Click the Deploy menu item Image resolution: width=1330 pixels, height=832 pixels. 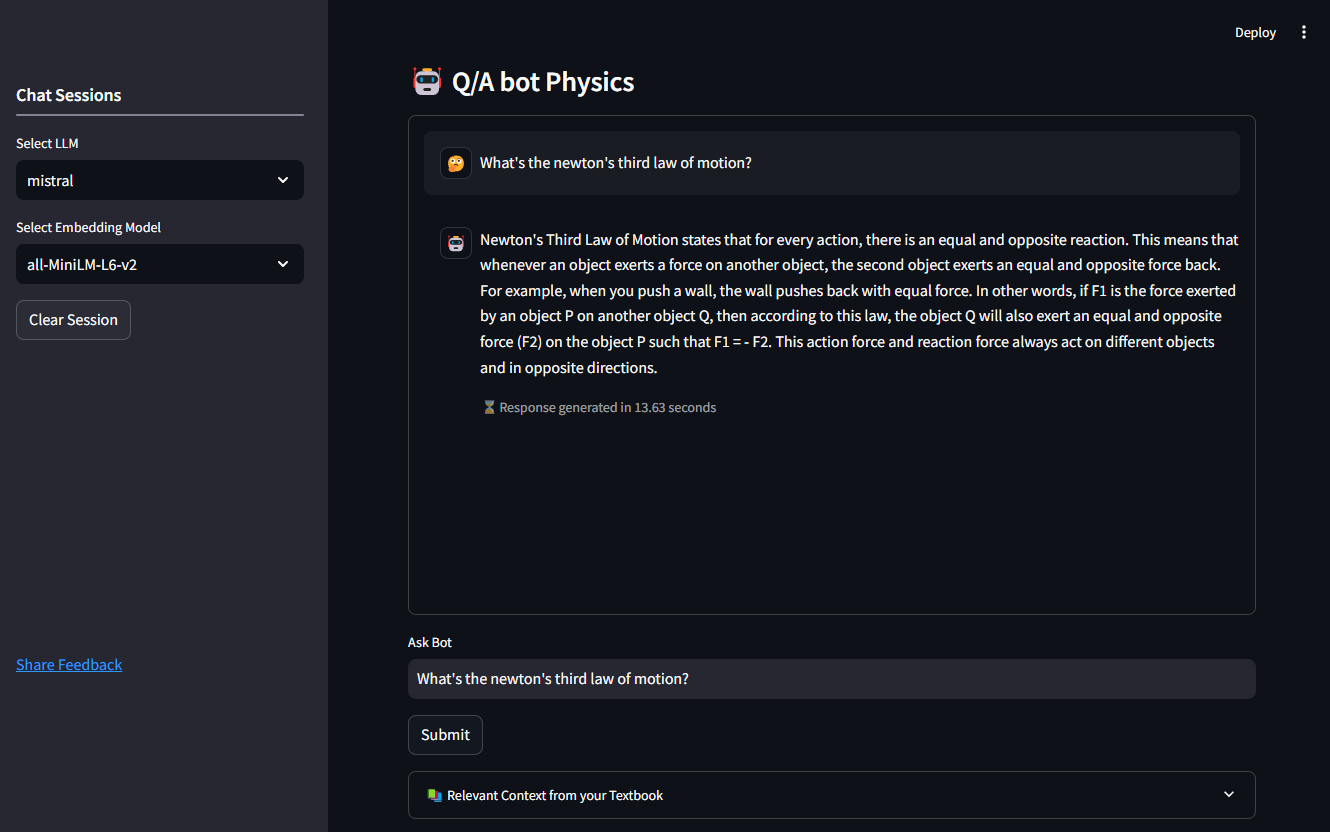click(x=1255, y=31)
